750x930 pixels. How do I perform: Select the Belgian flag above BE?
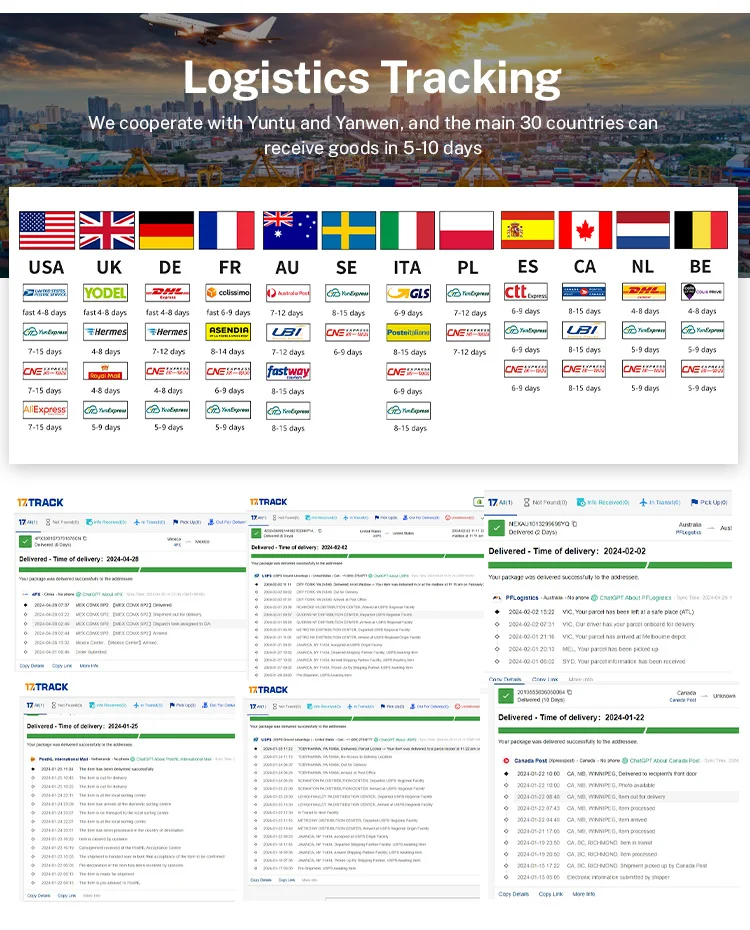[x=701, y=230]
